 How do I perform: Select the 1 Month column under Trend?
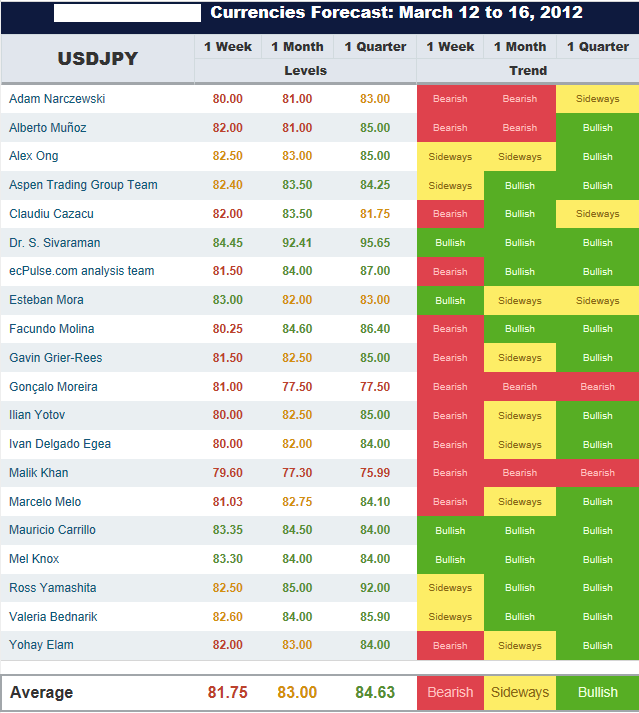coord(520,47)
